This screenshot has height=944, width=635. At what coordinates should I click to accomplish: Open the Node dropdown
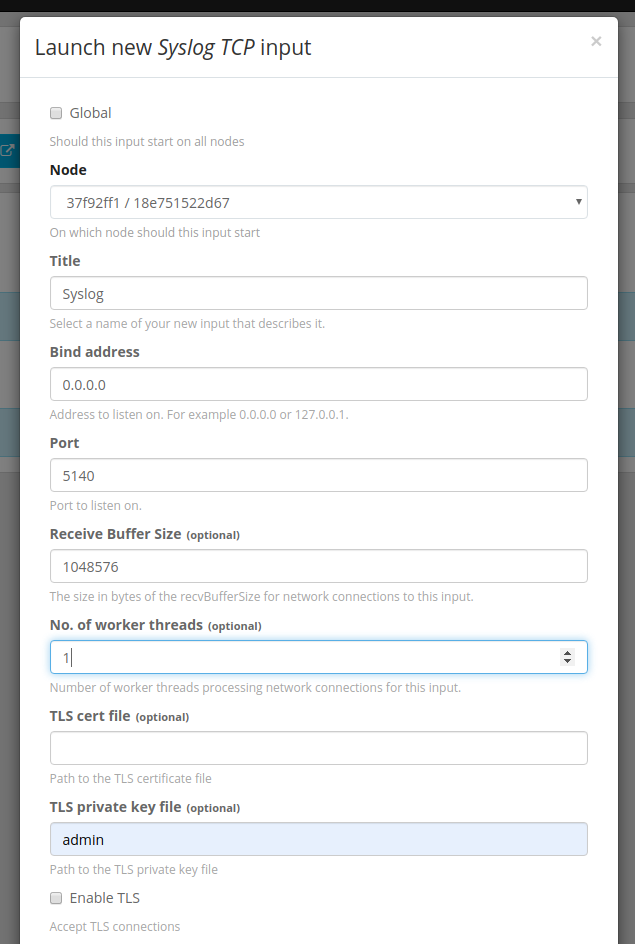[318, 202]
